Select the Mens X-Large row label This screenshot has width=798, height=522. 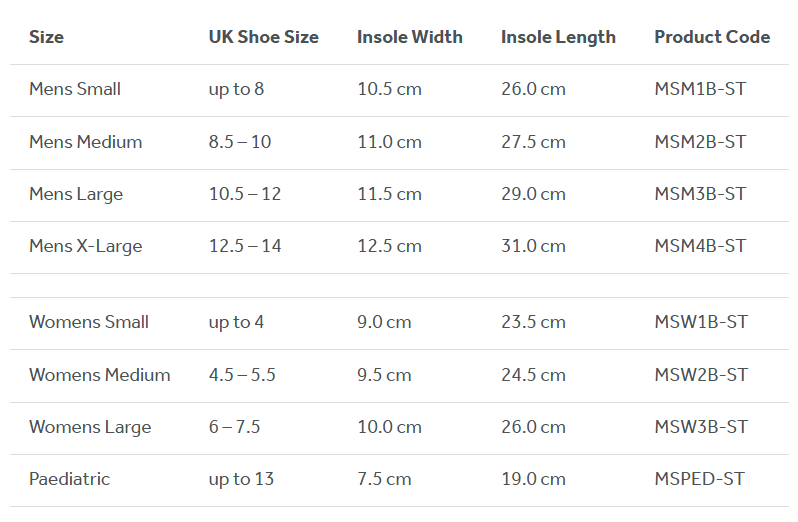coord(85,246)
